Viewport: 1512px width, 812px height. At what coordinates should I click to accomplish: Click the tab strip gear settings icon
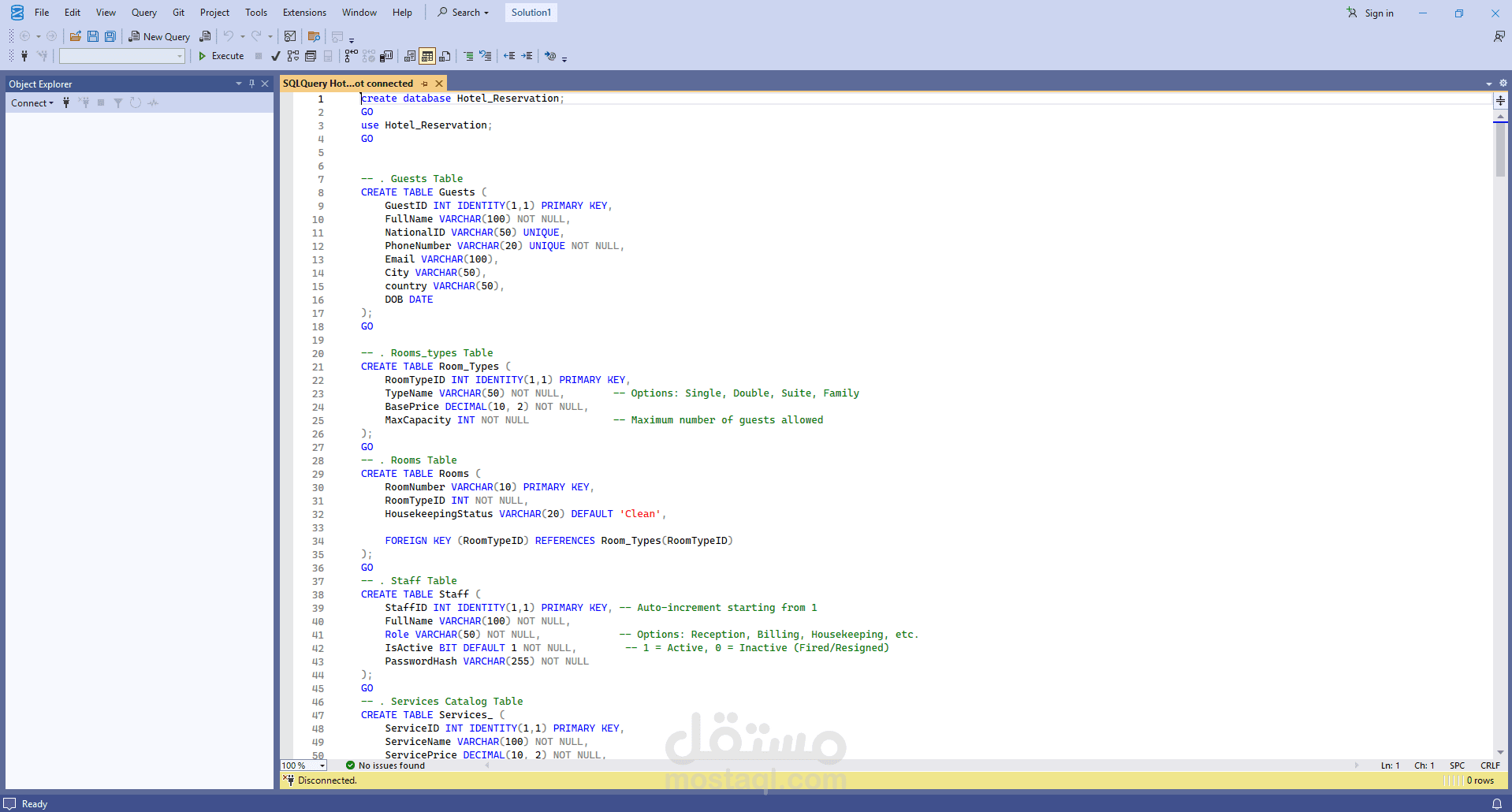pyautogui.click(x=1503, y=83)
